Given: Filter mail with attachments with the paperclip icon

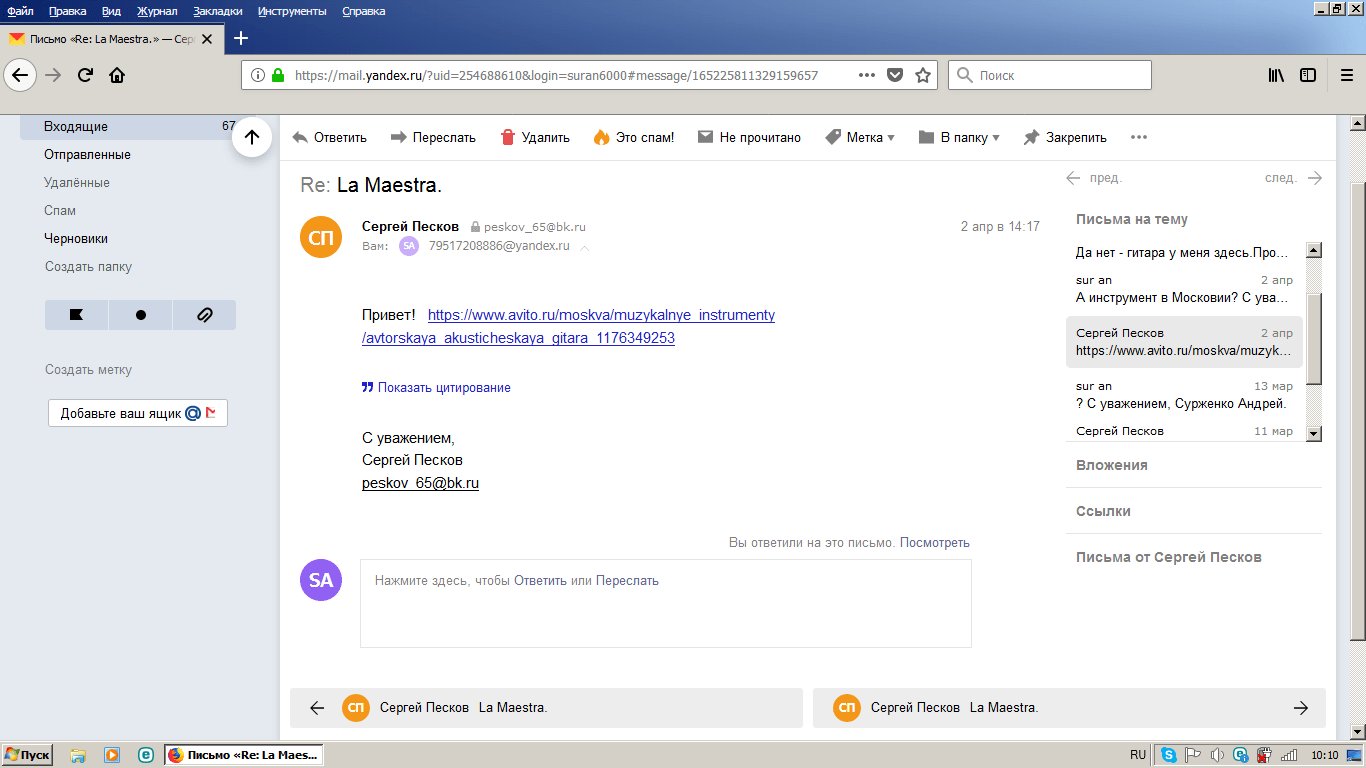Looking at the screenshot, I should 204,315.
